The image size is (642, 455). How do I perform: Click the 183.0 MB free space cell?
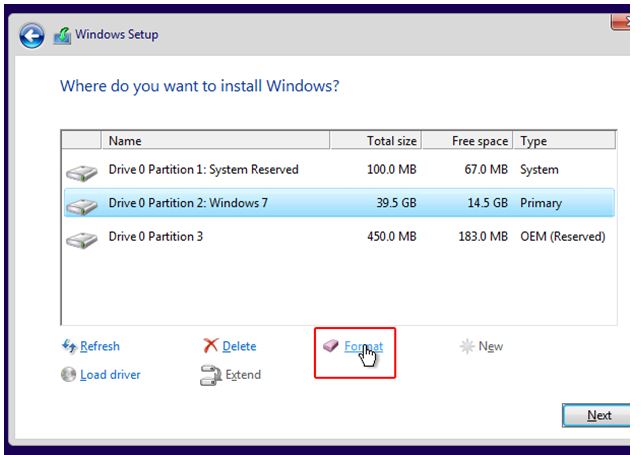pyautogui.click(x=483, y=236)
